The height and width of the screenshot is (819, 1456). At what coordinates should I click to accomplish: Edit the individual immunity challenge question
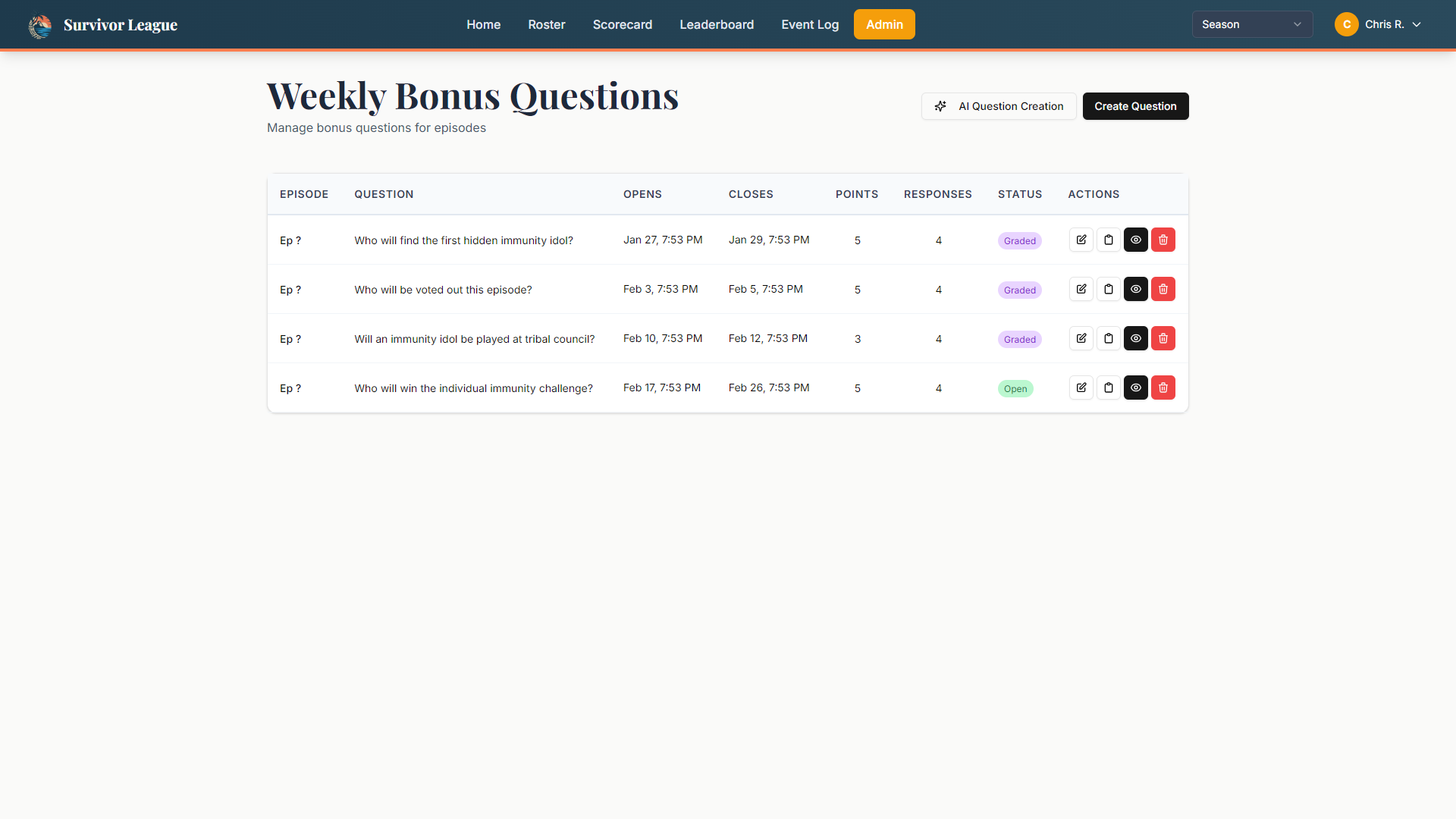(x=1081, y=388)
